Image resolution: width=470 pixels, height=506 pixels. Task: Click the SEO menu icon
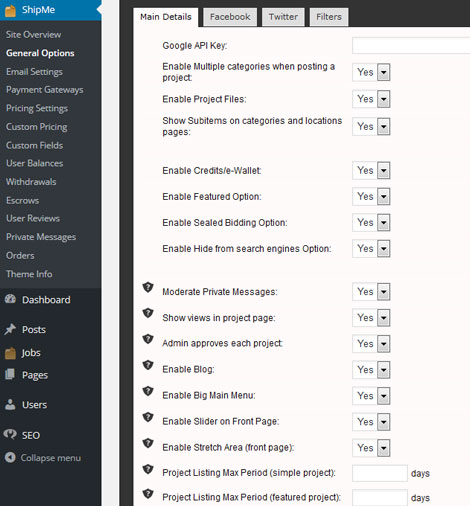coord(10,434)
